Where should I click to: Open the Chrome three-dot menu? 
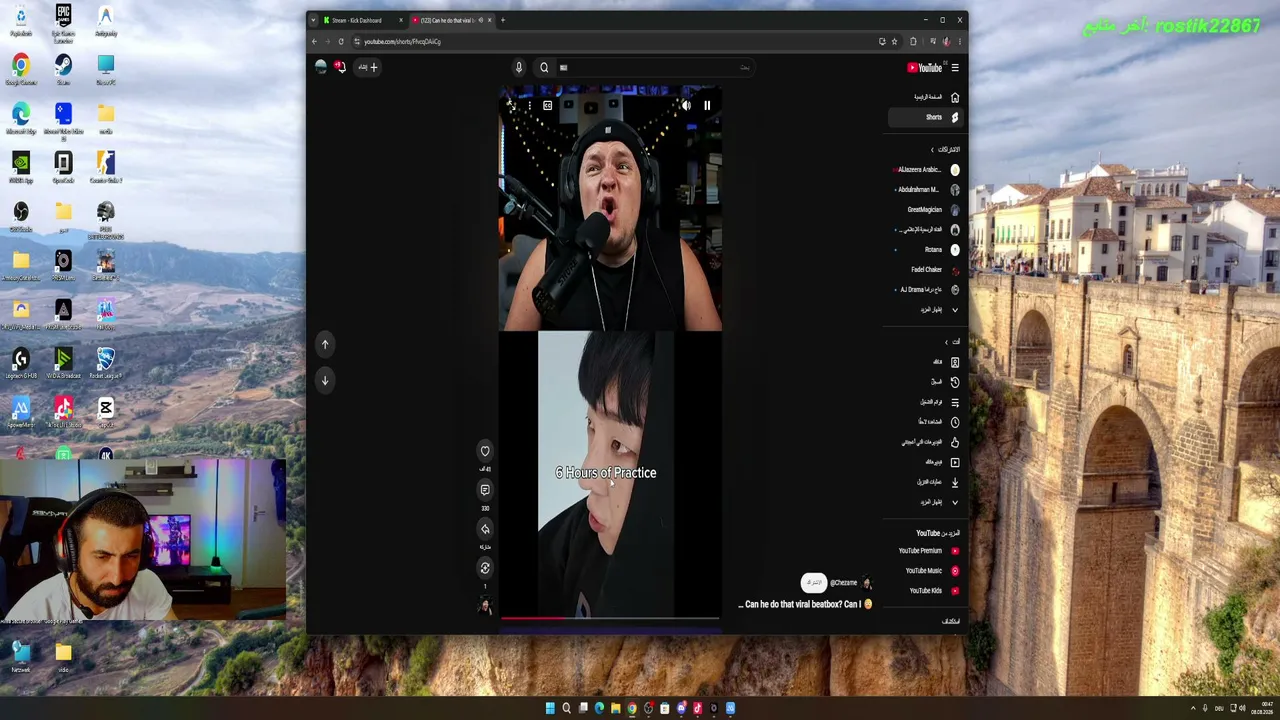[960, 42]
